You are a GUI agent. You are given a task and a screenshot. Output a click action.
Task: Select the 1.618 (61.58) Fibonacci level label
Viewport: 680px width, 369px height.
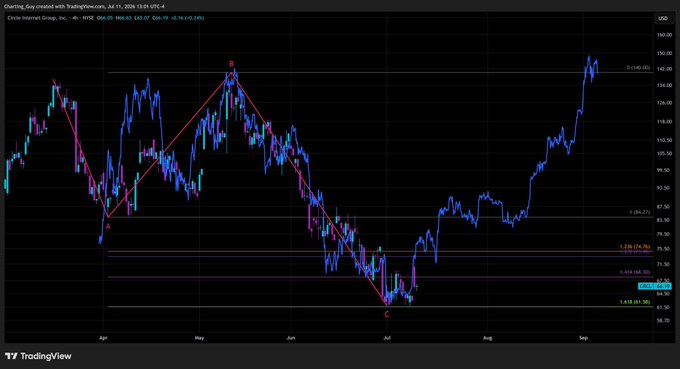coord(635,302)
